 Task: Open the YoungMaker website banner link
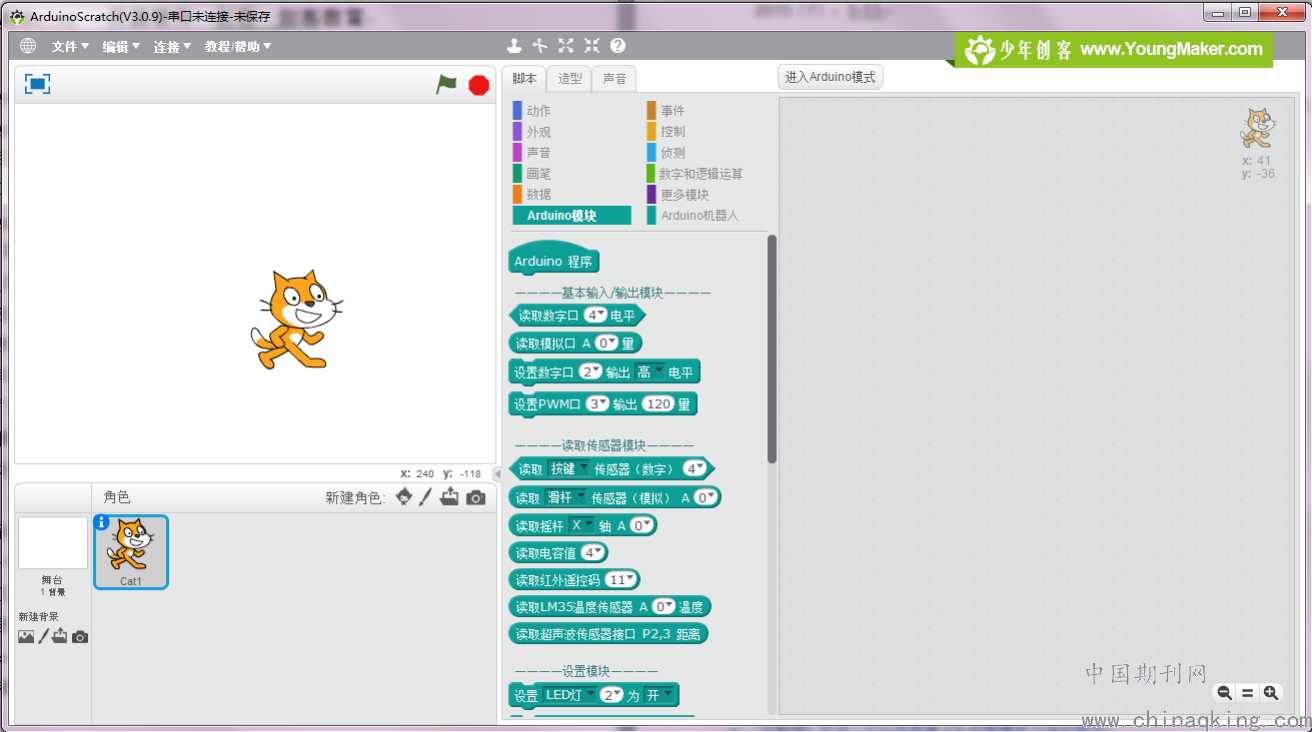[x=1114, y=49]
